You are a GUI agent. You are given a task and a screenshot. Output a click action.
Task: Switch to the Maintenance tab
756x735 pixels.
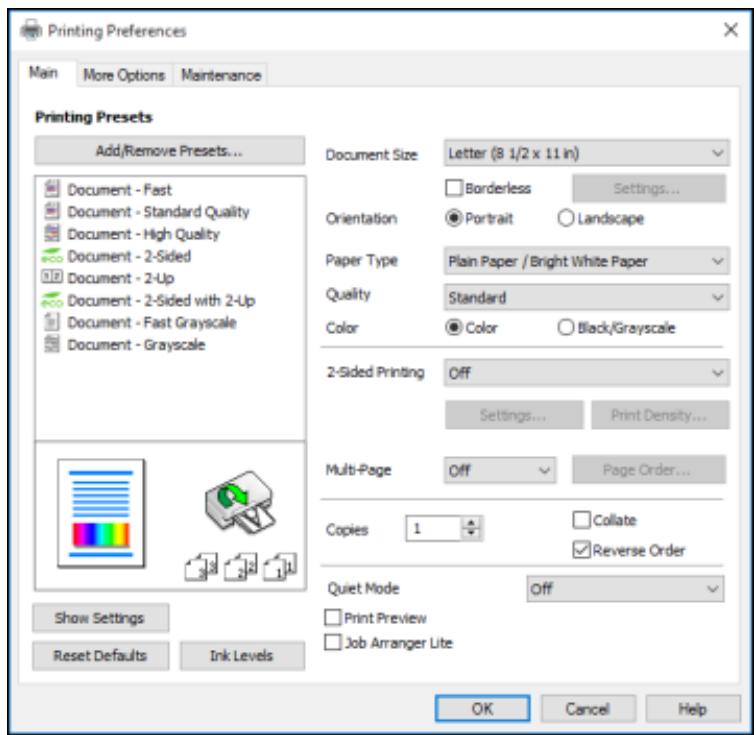221,75
